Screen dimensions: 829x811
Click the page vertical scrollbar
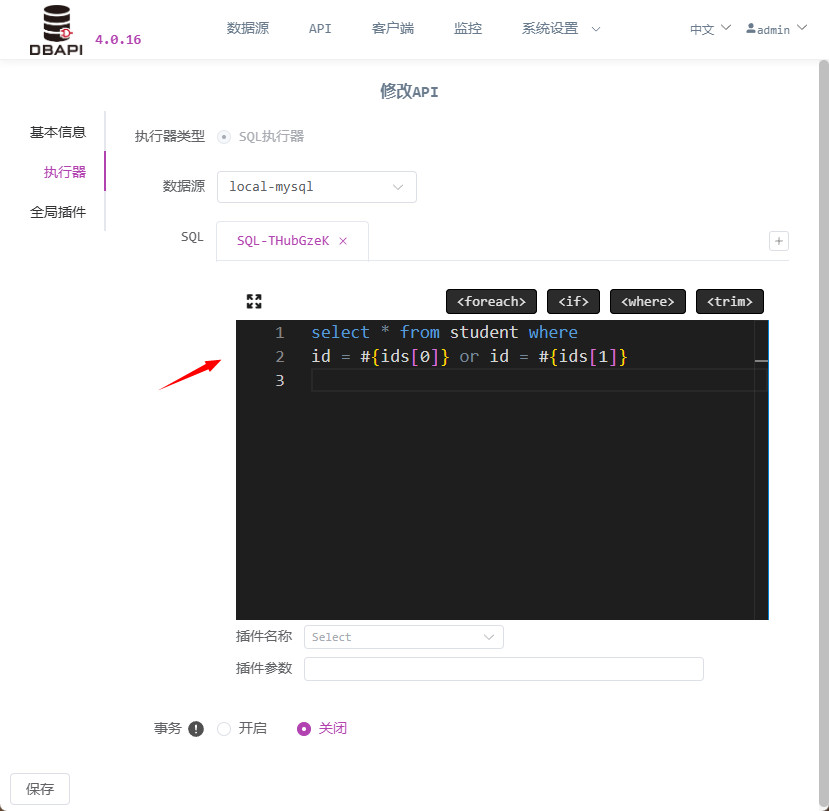point(824,434)
